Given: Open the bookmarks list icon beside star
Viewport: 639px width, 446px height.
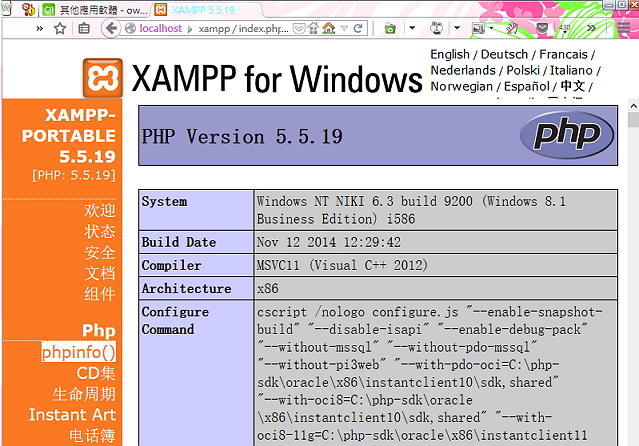Looking at the screenshot, I should point(84,28).
